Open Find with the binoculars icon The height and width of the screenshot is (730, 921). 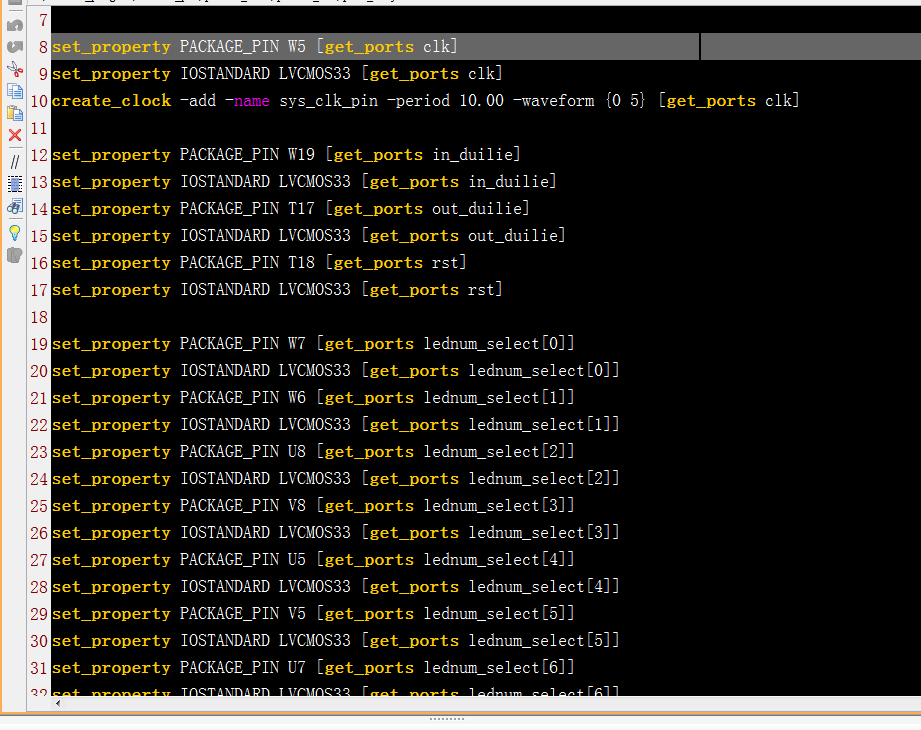[14, 207]
